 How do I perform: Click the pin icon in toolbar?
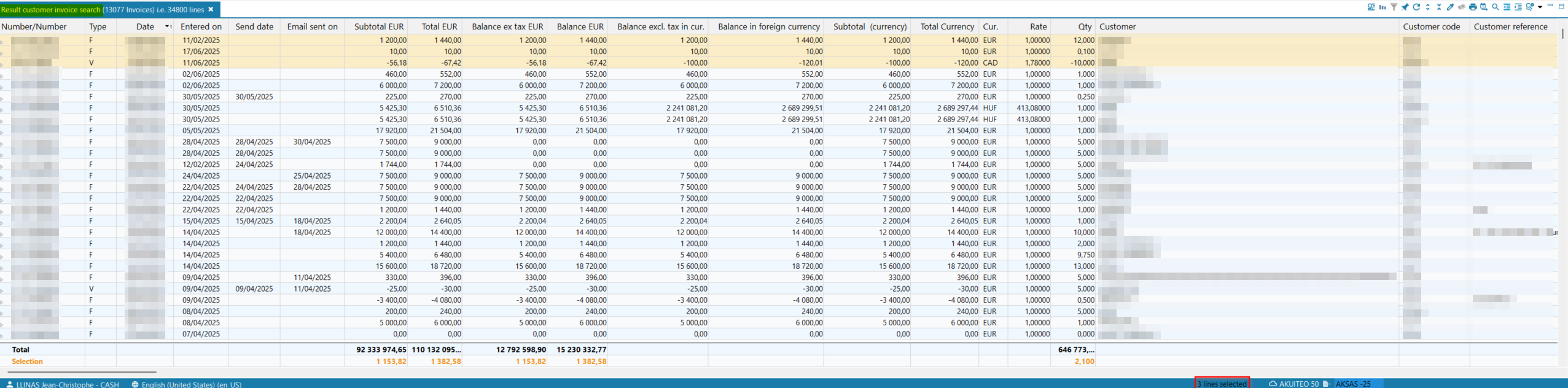tap(1405, 7)
